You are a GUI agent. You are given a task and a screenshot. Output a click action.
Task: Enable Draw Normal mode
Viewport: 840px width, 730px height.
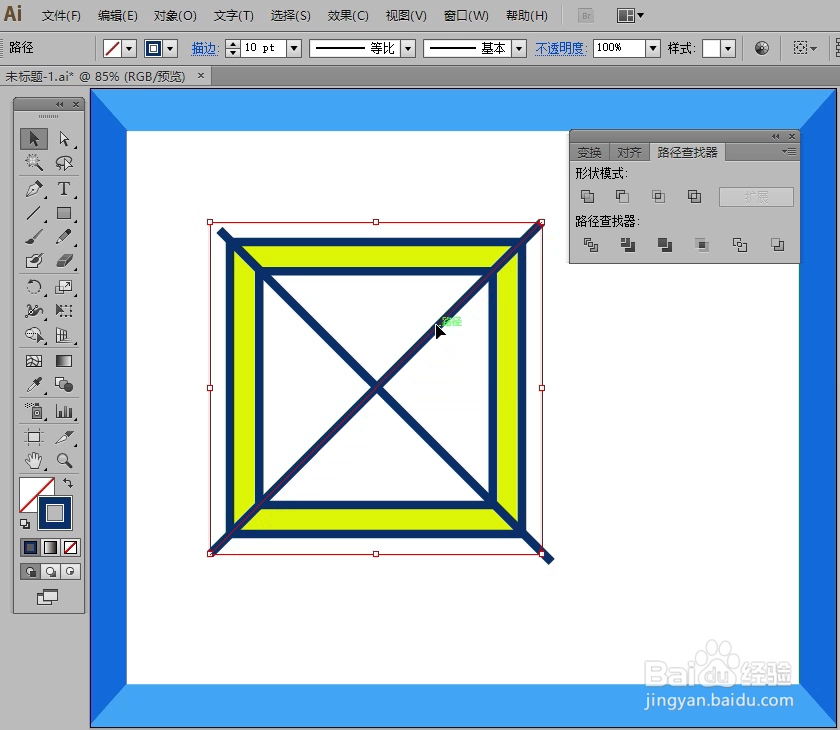(31, 571)
